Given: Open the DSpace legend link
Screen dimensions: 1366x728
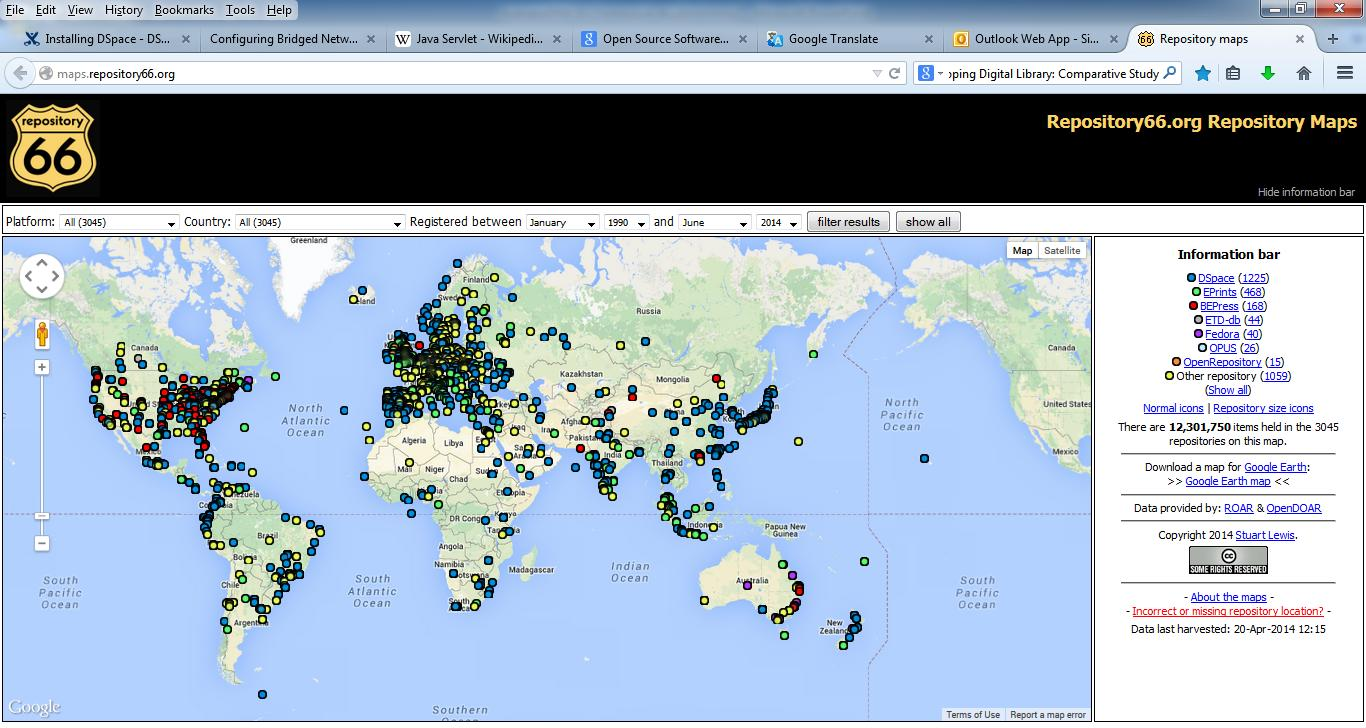Looking at the screenshot, I should (1216, 278).
